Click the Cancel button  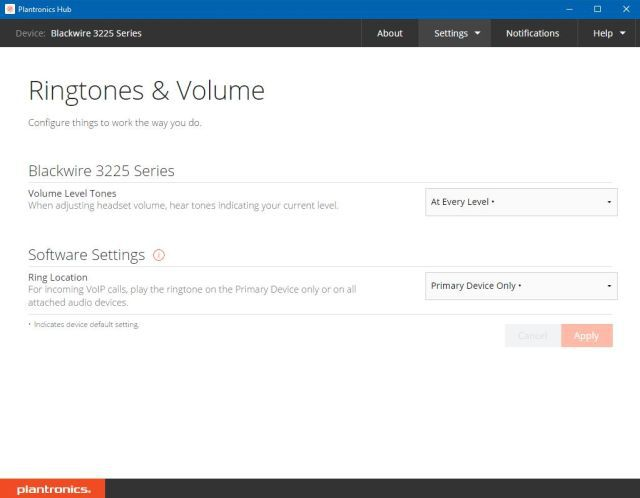(533, 336)
